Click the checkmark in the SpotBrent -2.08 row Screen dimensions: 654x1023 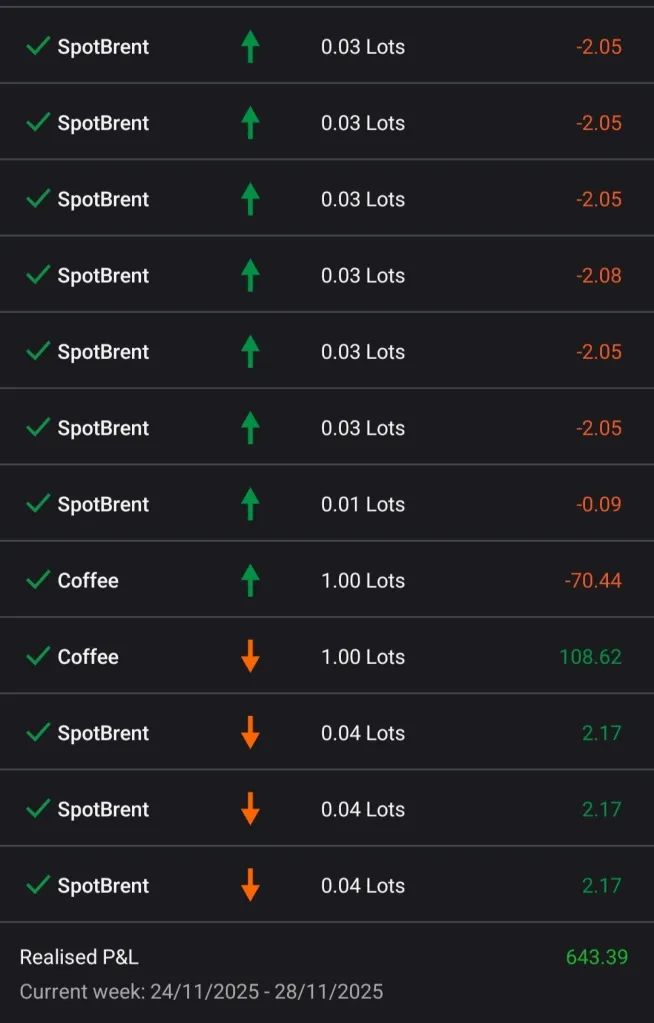click(x=38, y=275)
